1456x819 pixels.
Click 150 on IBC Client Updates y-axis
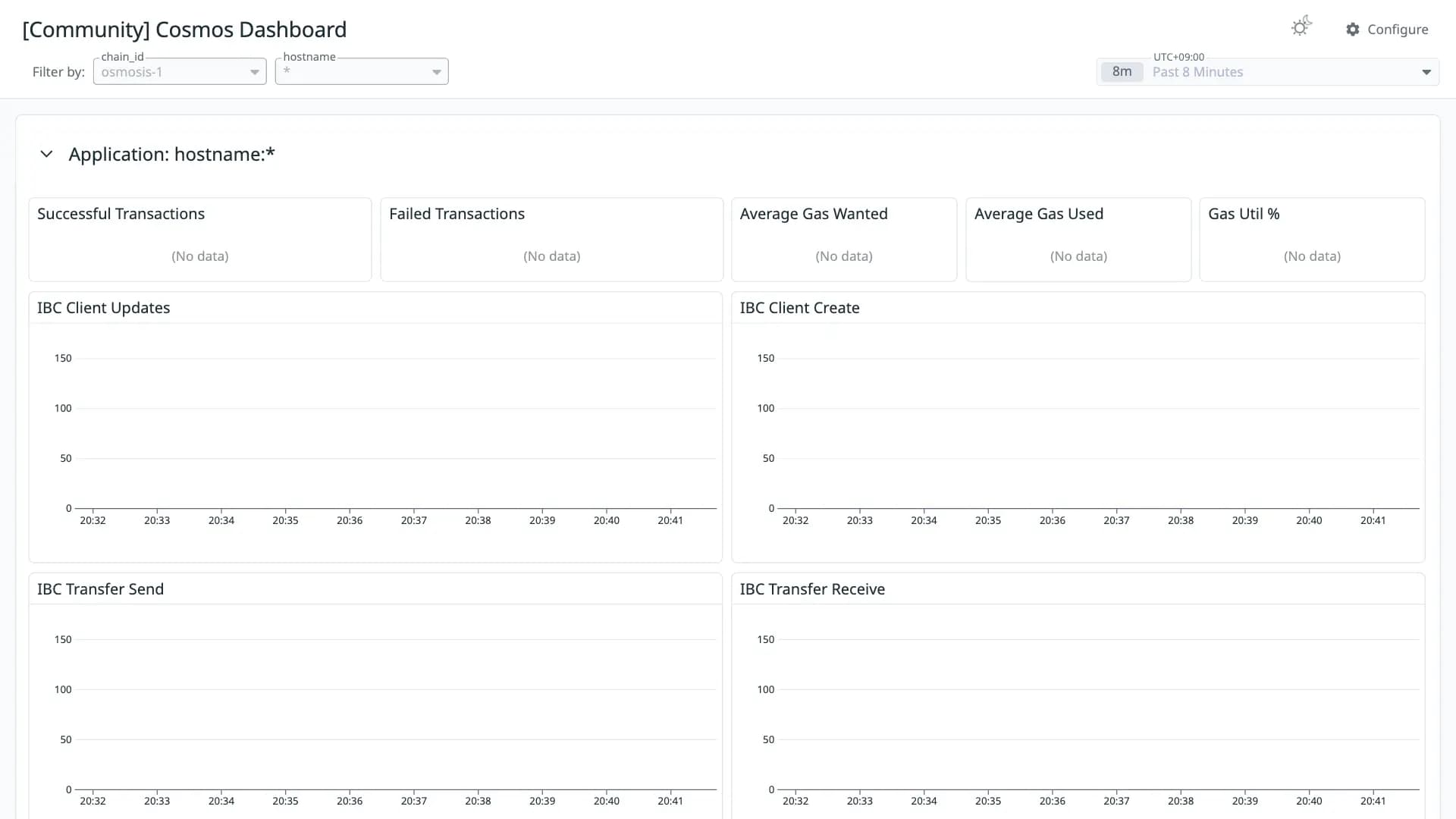63,358
